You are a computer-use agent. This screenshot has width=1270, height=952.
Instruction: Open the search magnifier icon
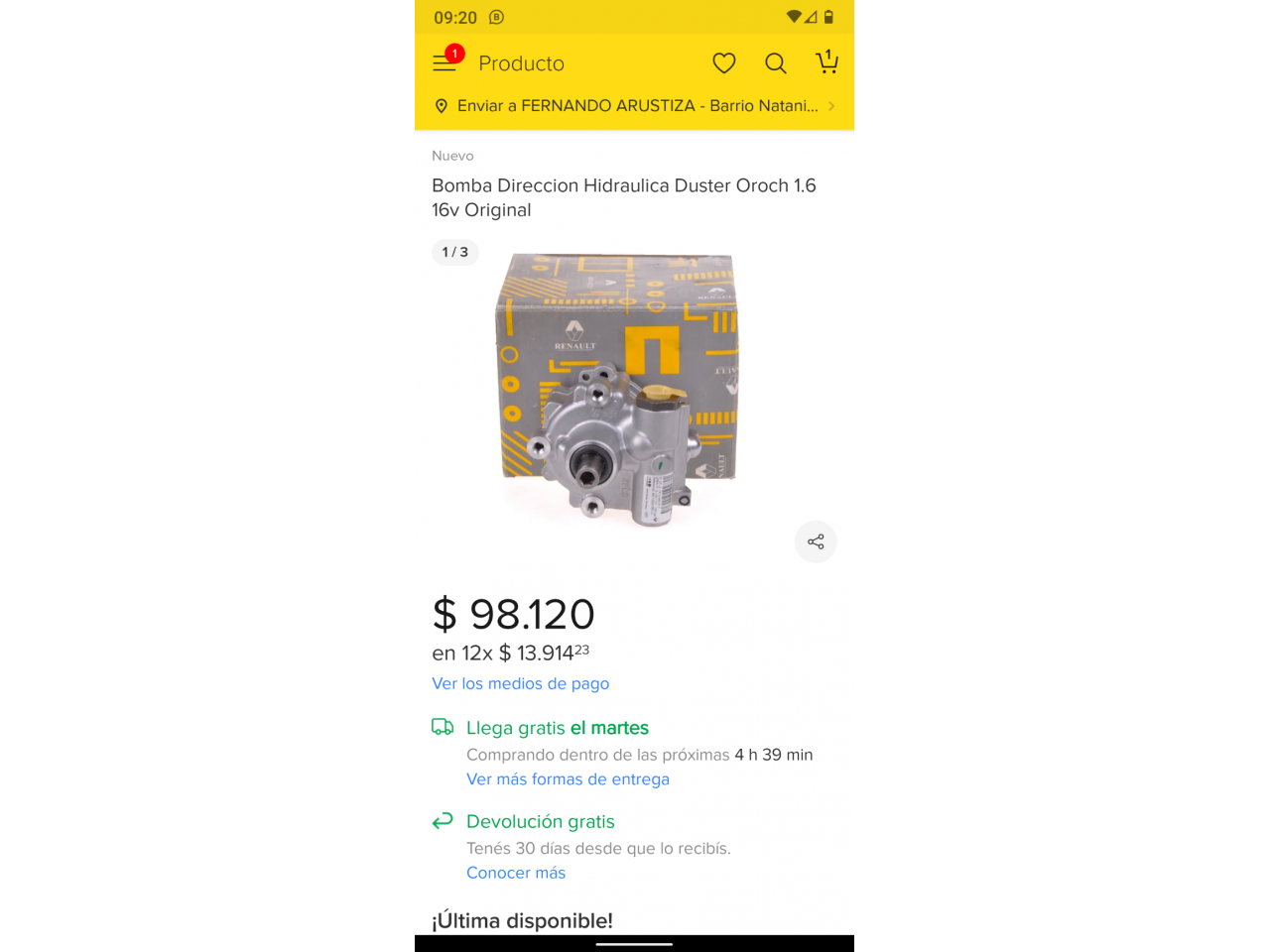pos(776,63)
